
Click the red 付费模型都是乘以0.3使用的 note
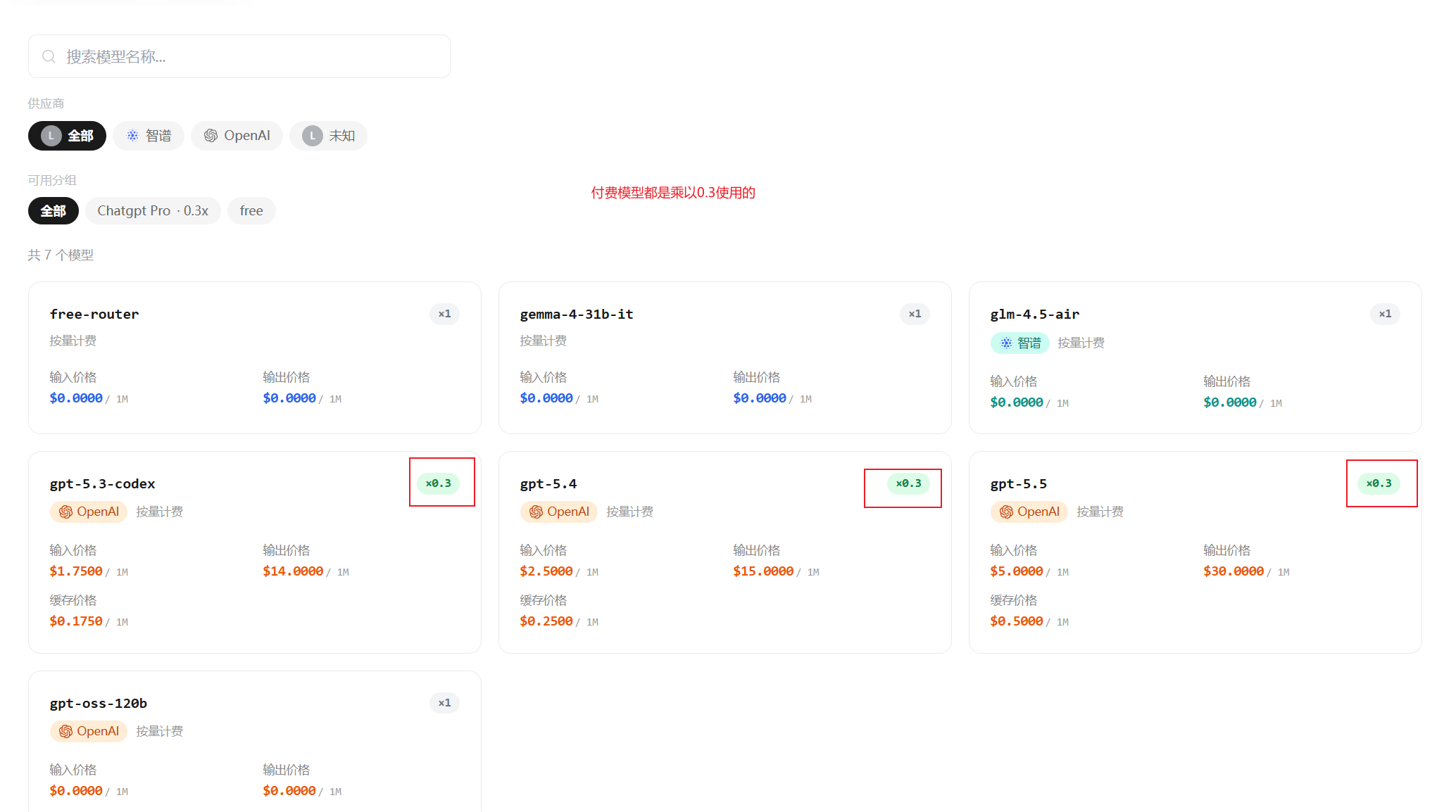pos(673,193)
